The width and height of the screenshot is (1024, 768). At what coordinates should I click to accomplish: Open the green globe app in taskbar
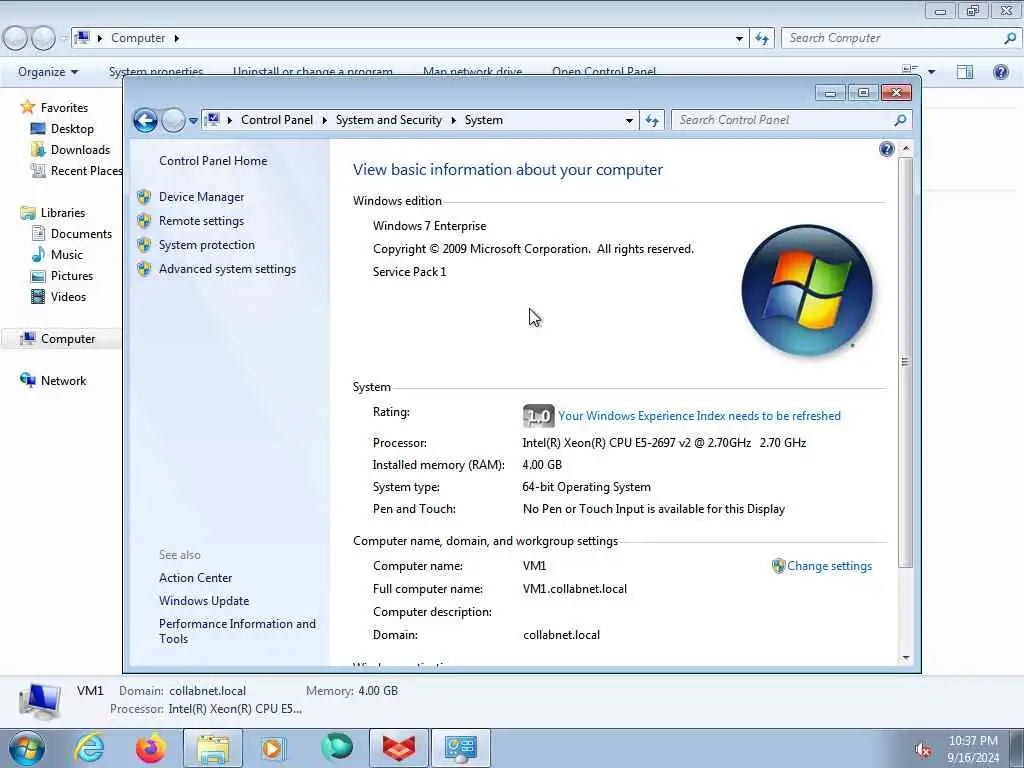(x=336, y=747)
